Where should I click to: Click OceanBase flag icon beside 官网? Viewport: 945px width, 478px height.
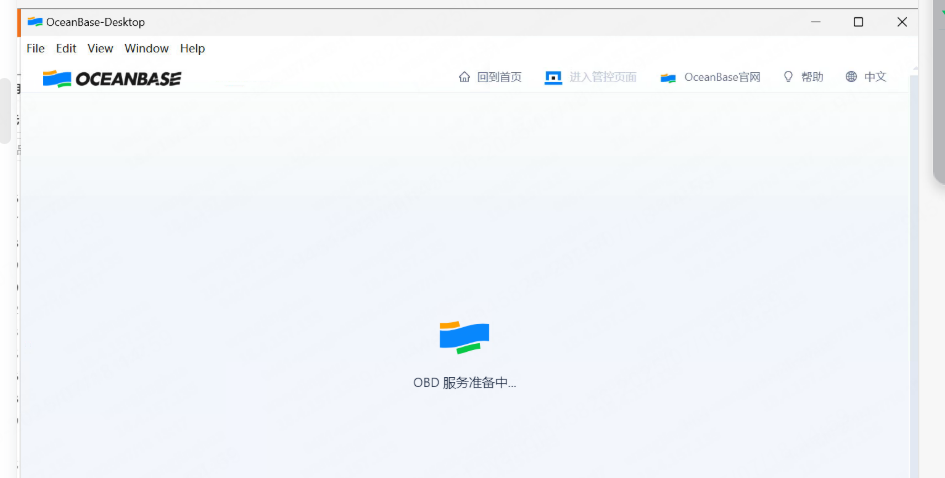[668, 78]
